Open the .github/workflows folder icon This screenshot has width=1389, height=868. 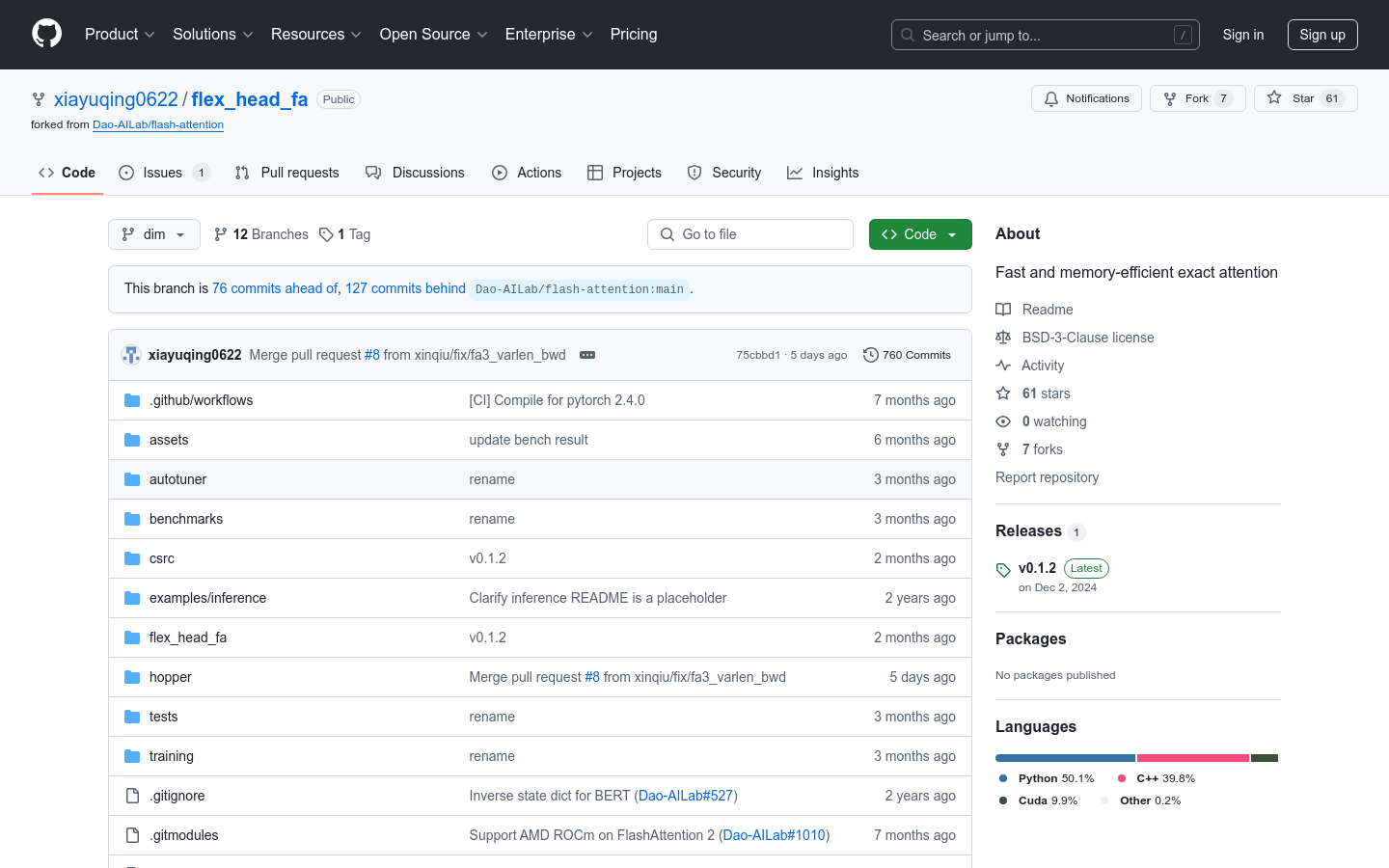tap(132, 400)
